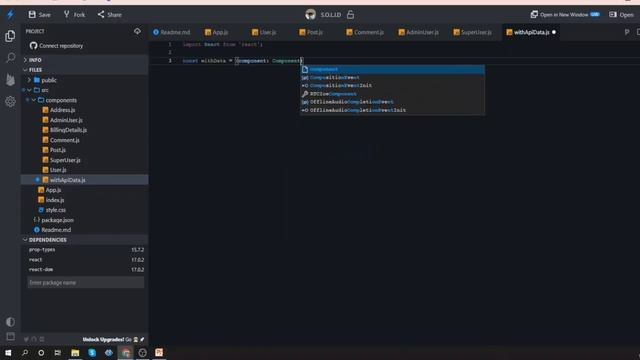Image resolution: width=640 pixels, height=360 pixels.
Task: Click the unsaved dot on withApiData.js tab
Action: tap(554, 32)
